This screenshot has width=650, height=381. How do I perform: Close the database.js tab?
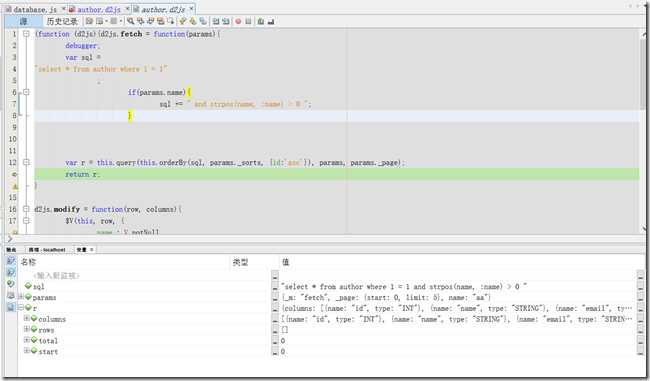tap(63, 8)
